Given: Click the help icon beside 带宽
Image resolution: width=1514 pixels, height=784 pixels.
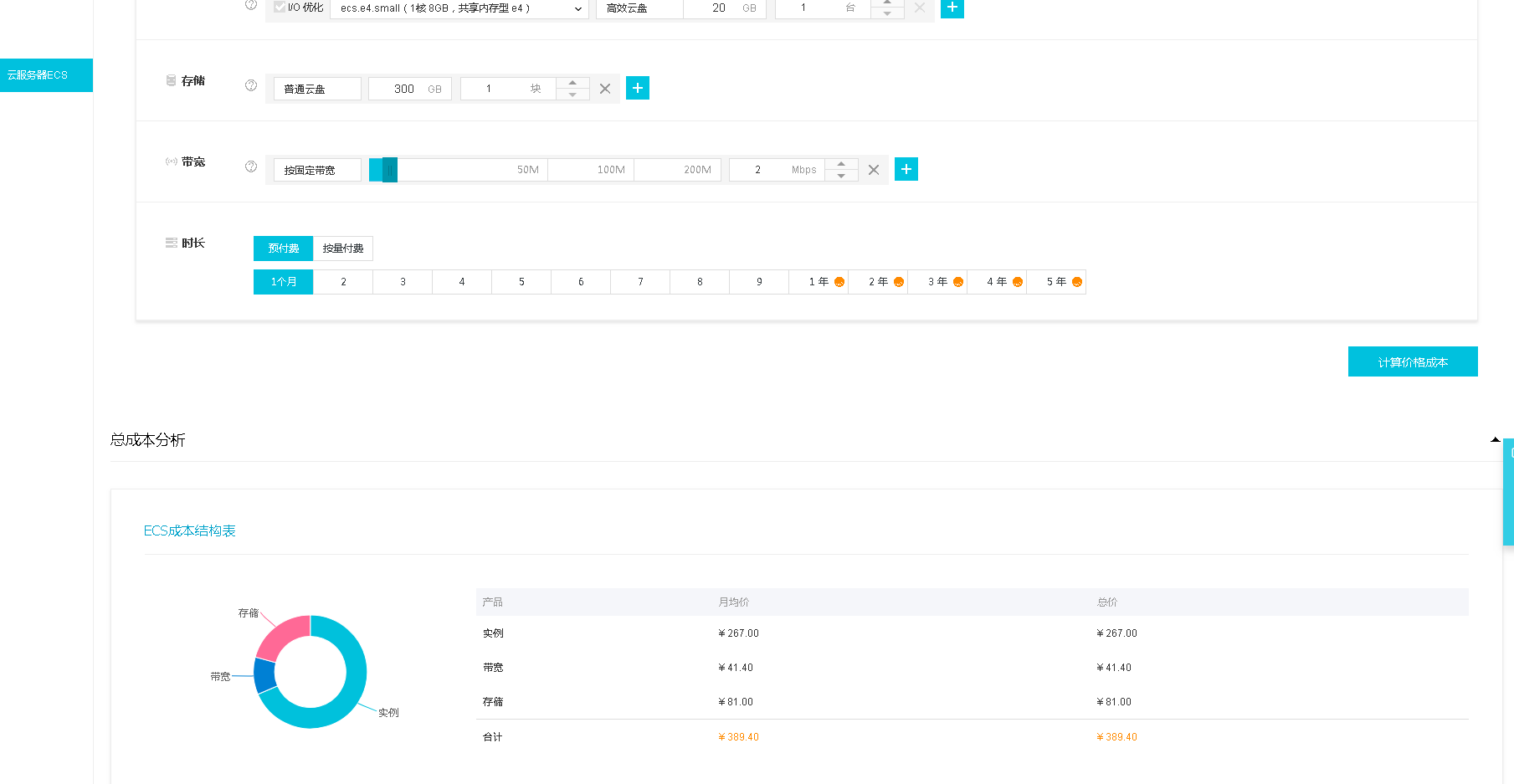Looking at the screenshot, I should (251, 167).
